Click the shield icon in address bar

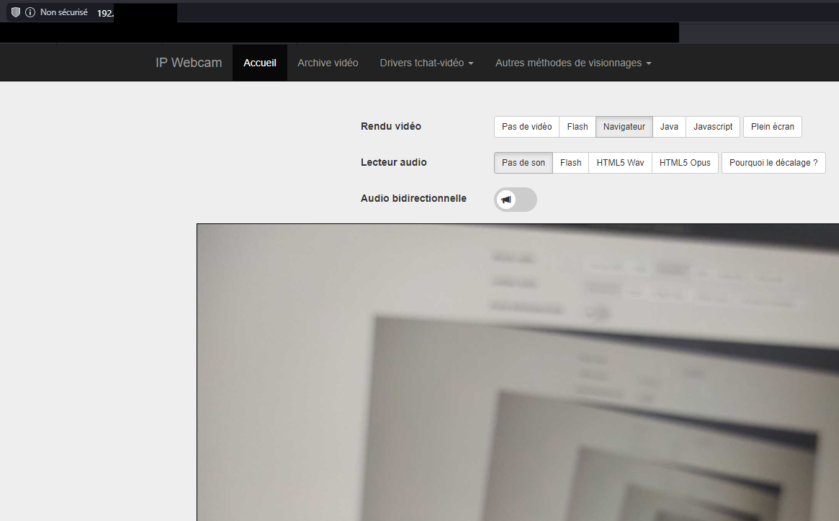15,12
